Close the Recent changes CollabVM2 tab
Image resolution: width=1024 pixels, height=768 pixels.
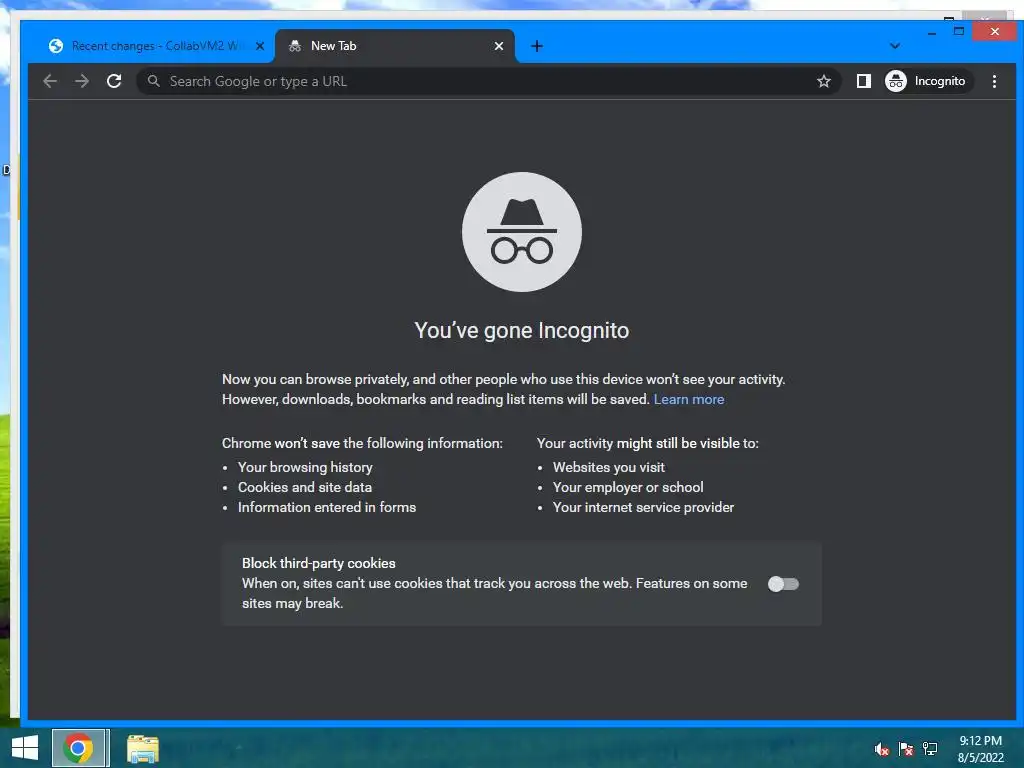coord(260,46)
